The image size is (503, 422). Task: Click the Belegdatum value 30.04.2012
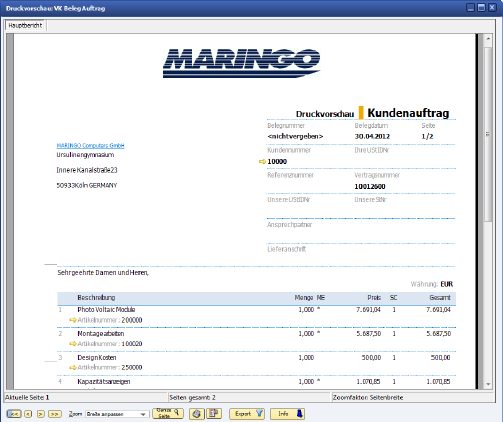click(372, 136)
